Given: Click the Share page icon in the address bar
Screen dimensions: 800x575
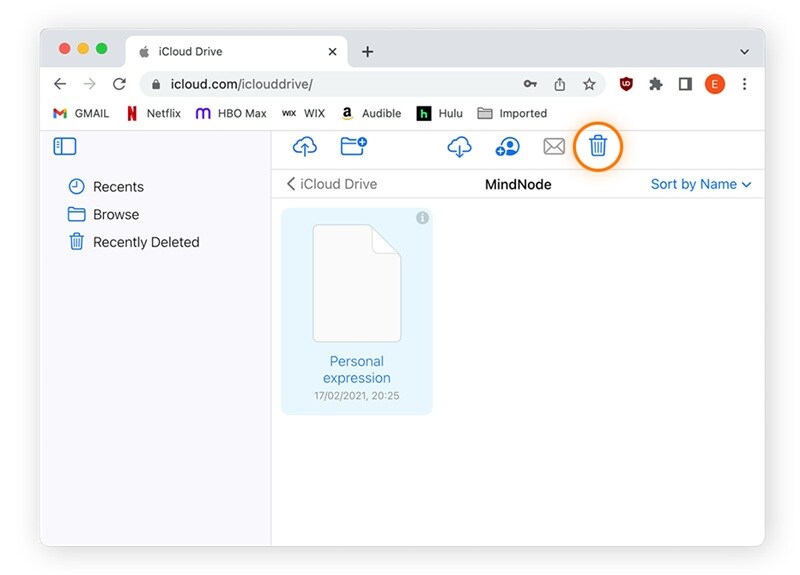Looking at the screenshot, I should 560,84.
